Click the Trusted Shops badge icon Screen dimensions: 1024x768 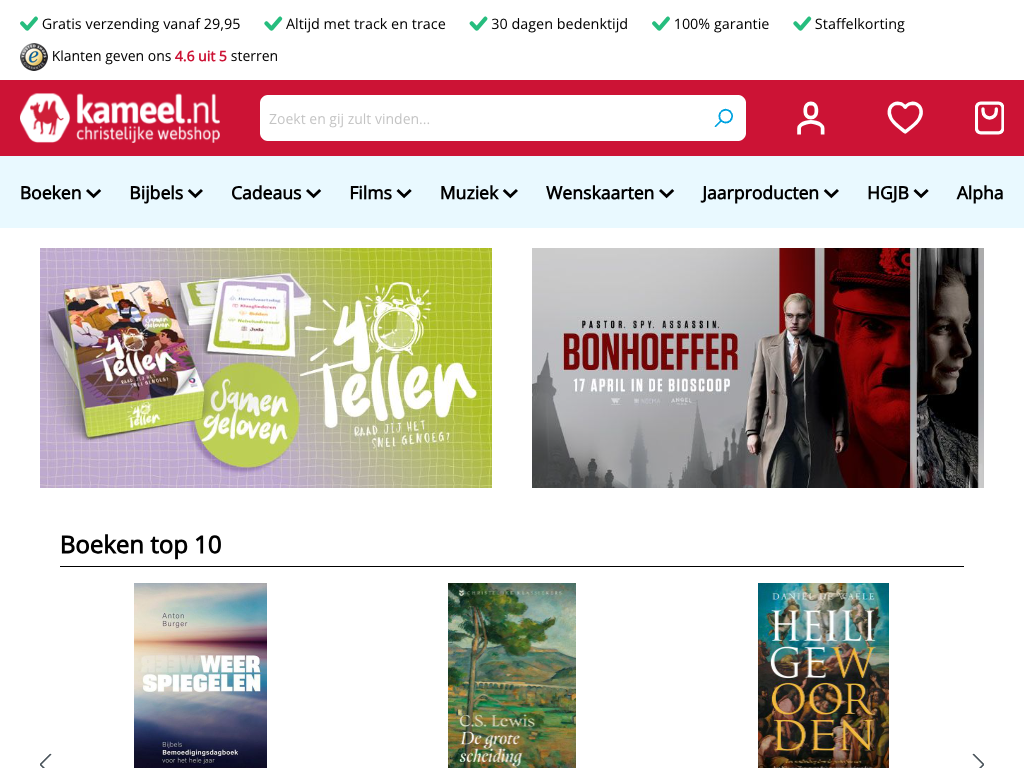[x=34, y=57]
